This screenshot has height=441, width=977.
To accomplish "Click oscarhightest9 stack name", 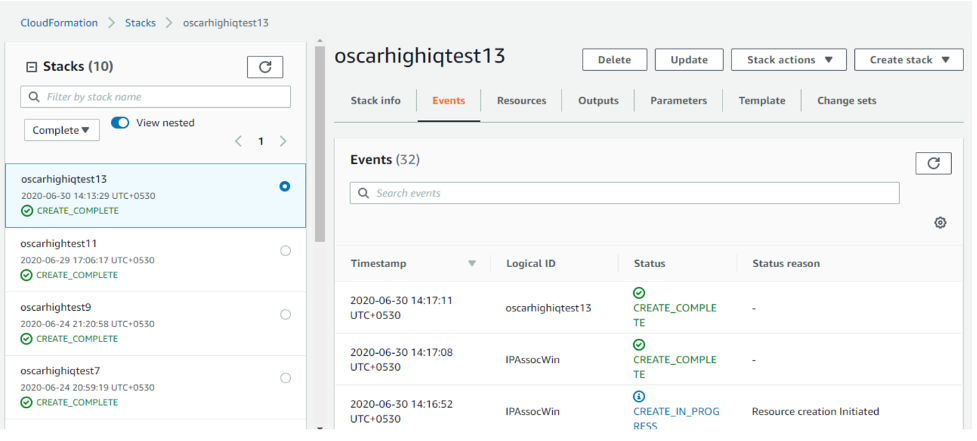I will (x=56, y=307).
